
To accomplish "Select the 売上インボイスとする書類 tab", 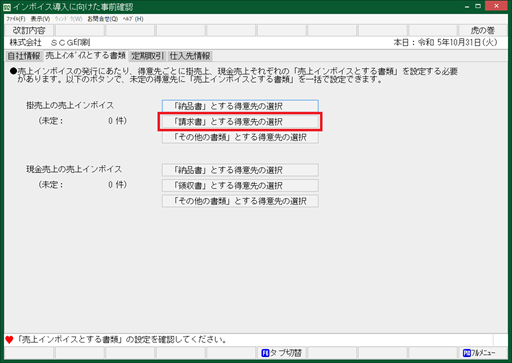I will [85, 56].
